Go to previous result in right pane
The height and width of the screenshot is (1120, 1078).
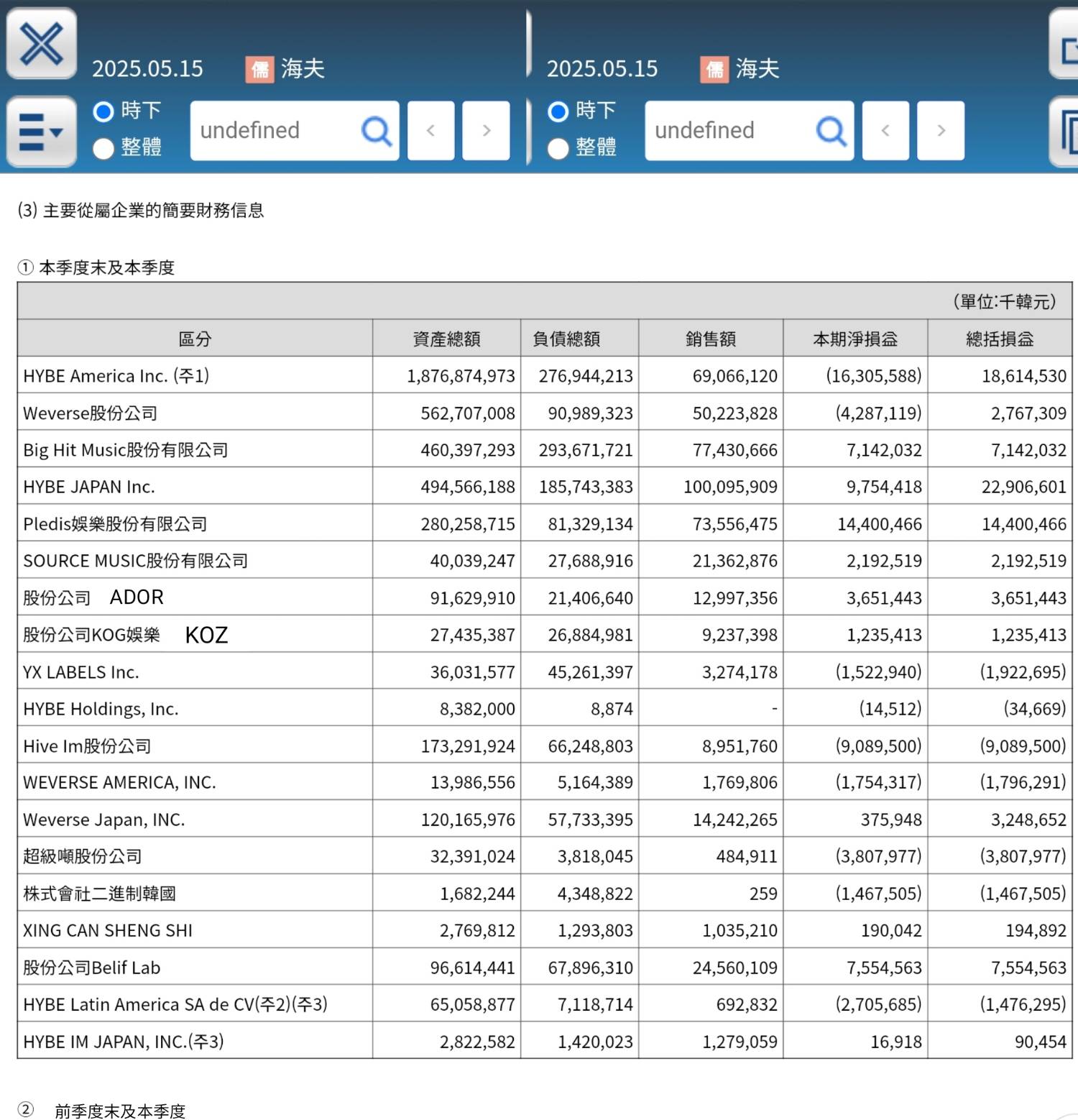(885, 130)
